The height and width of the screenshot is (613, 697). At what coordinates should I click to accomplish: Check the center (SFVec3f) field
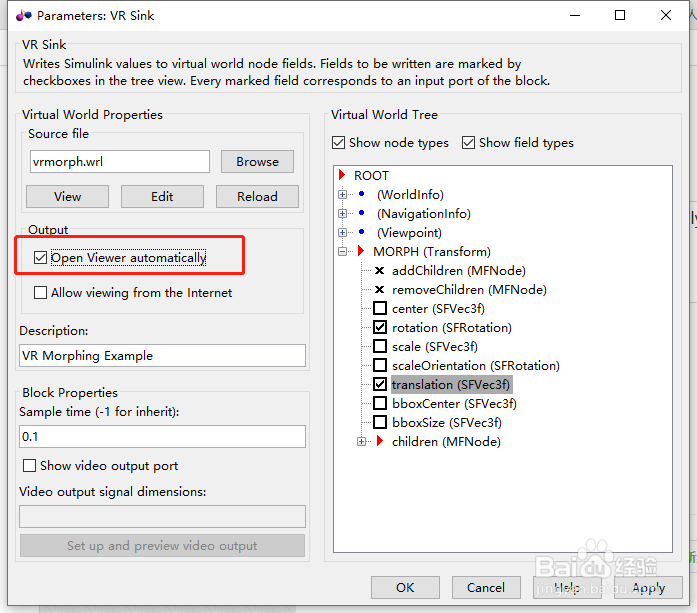[x=380, y=308]
